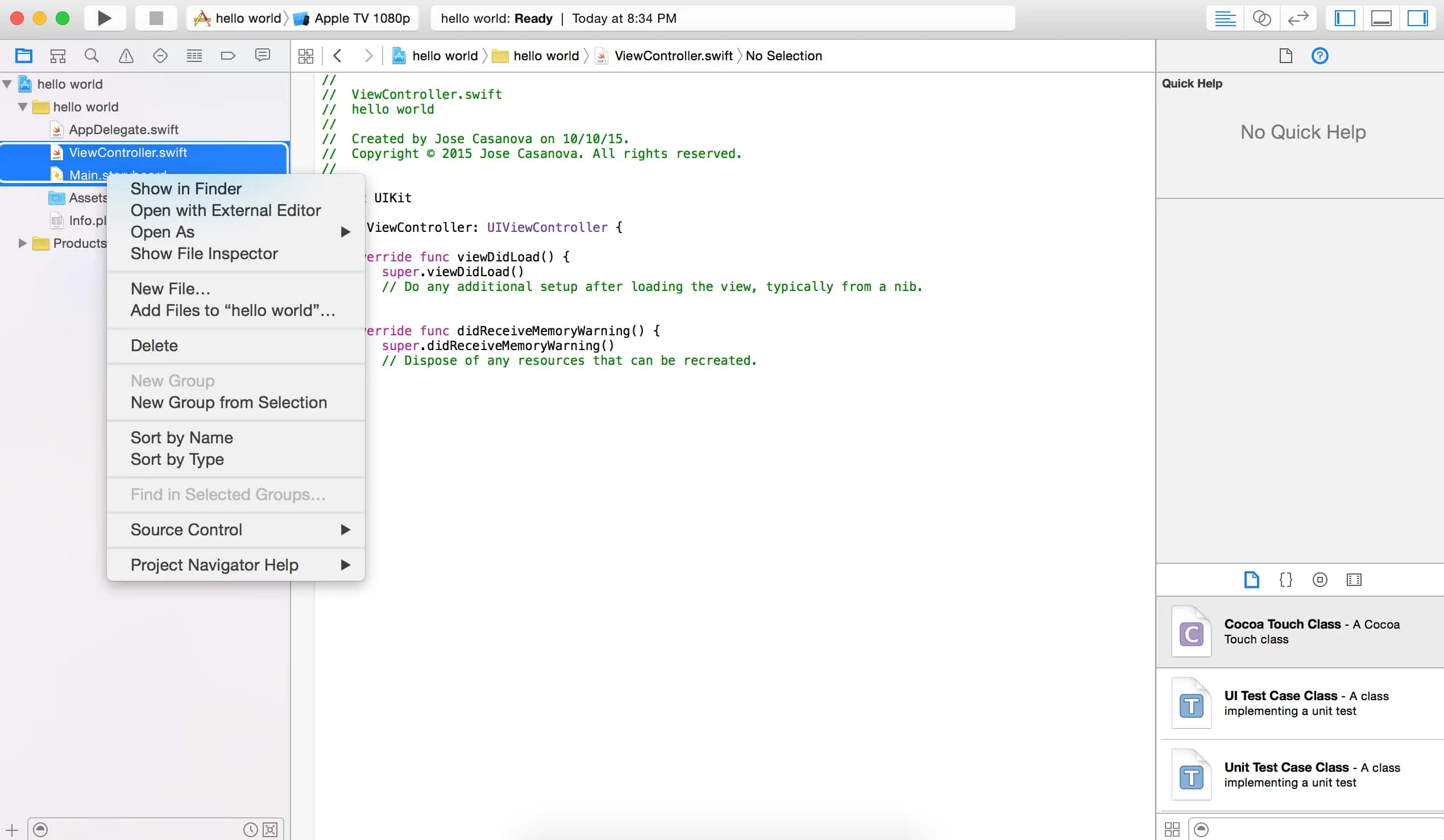Click hello world folder in jump bar

[x=536, y=56]
